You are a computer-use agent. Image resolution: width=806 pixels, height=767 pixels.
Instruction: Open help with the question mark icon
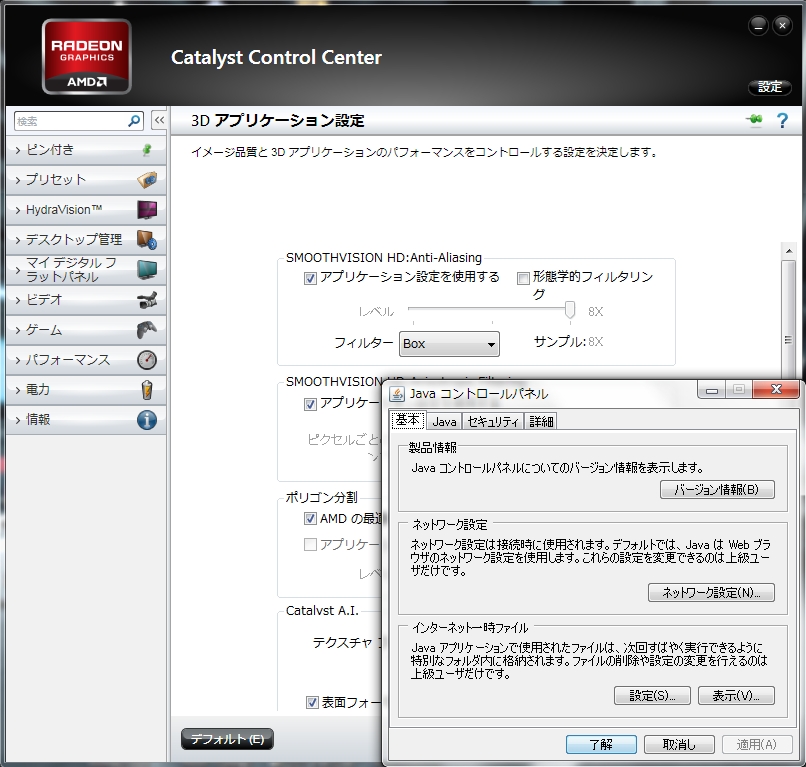click(x=782, y=120)
